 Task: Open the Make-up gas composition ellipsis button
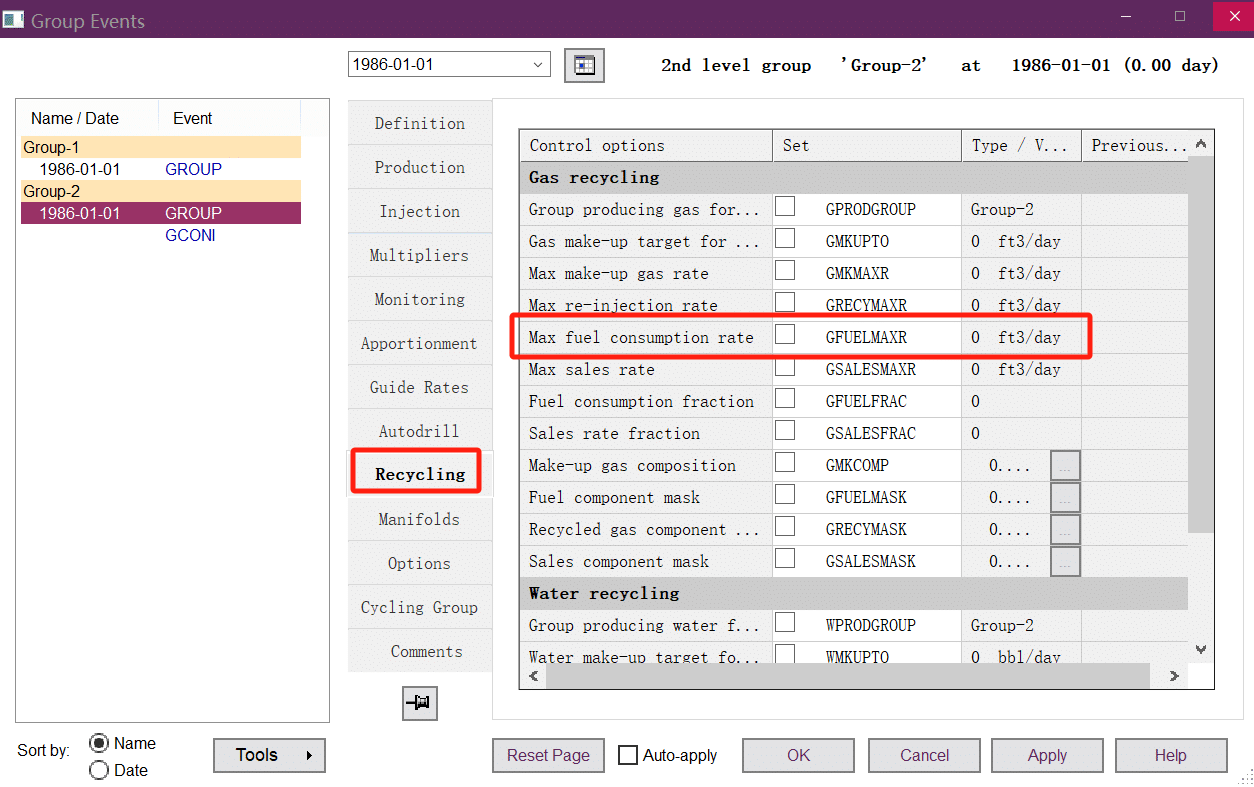[1065, 466]
